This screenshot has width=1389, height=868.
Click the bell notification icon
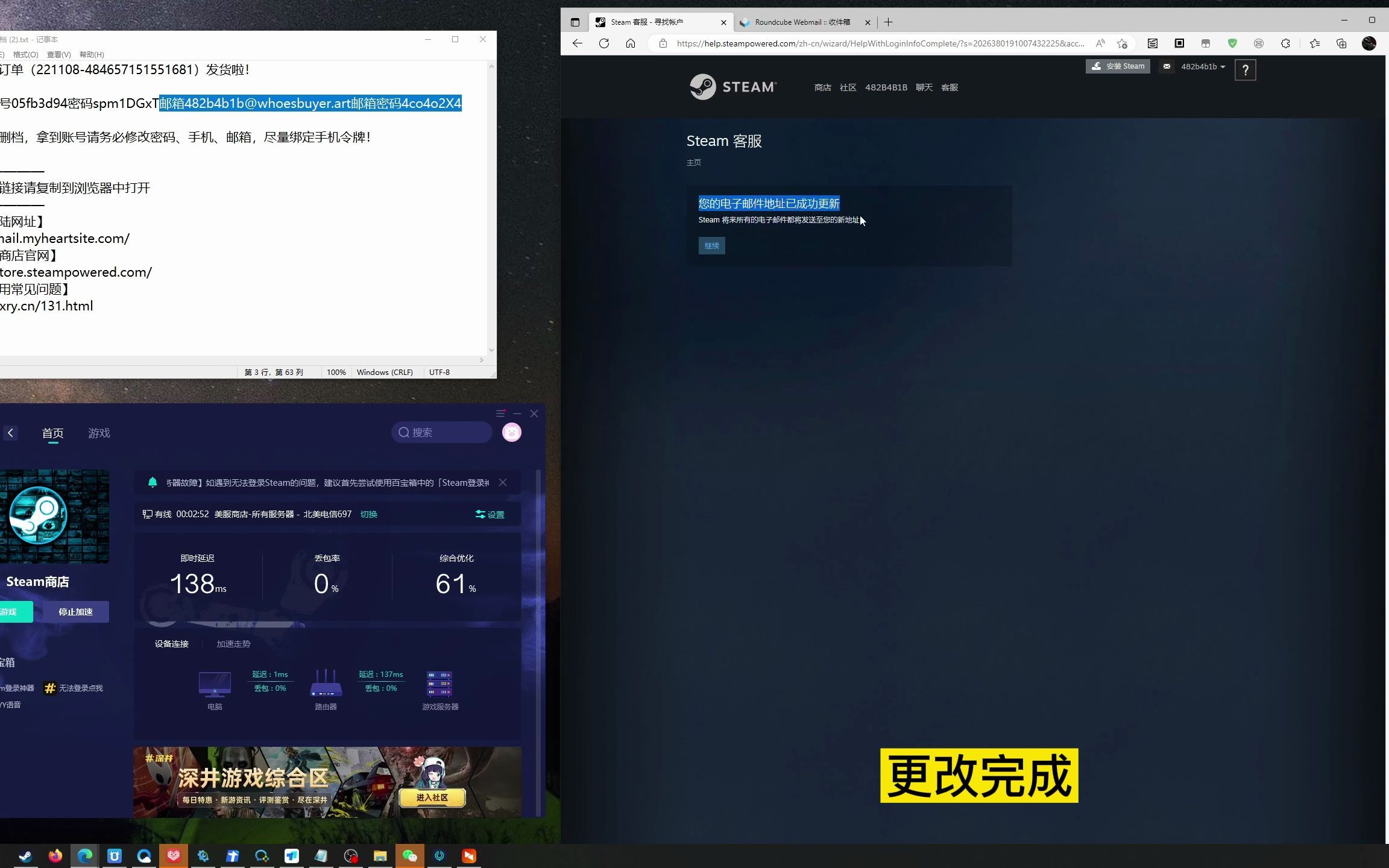pyautogui.click(x=153, y=483)
